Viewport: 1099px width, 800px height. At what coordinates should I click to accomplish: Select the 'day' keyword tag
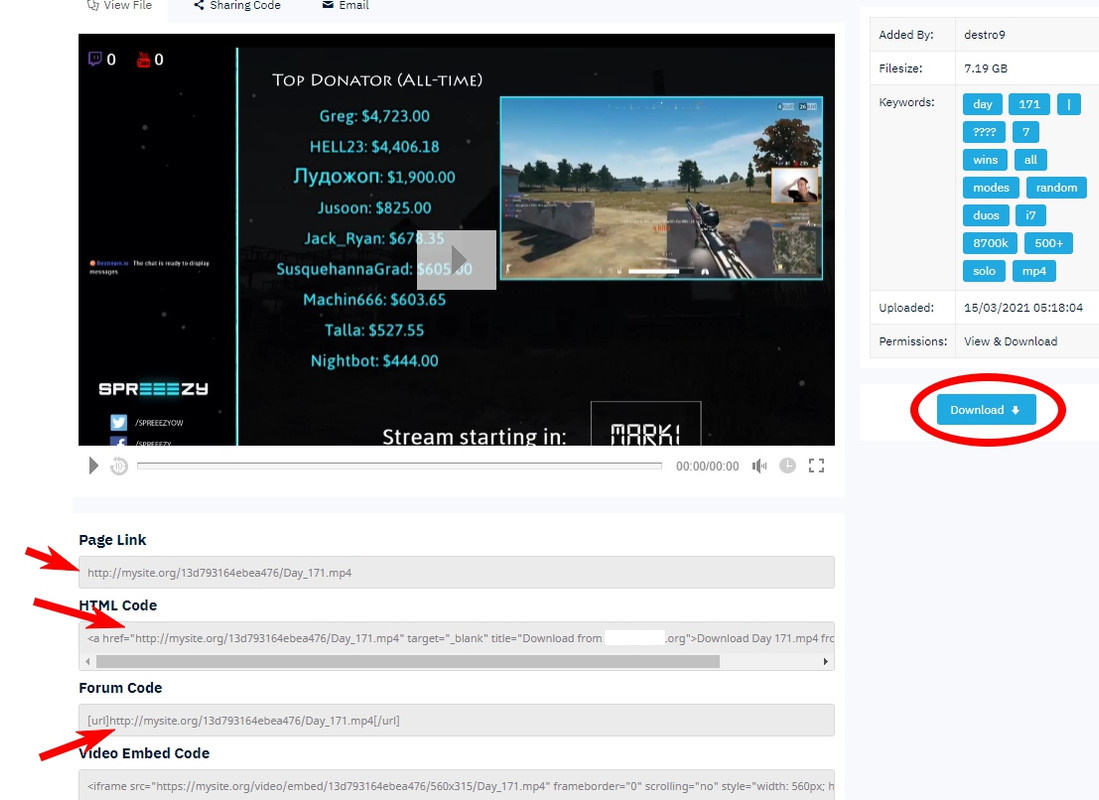(x=983, y=104)
